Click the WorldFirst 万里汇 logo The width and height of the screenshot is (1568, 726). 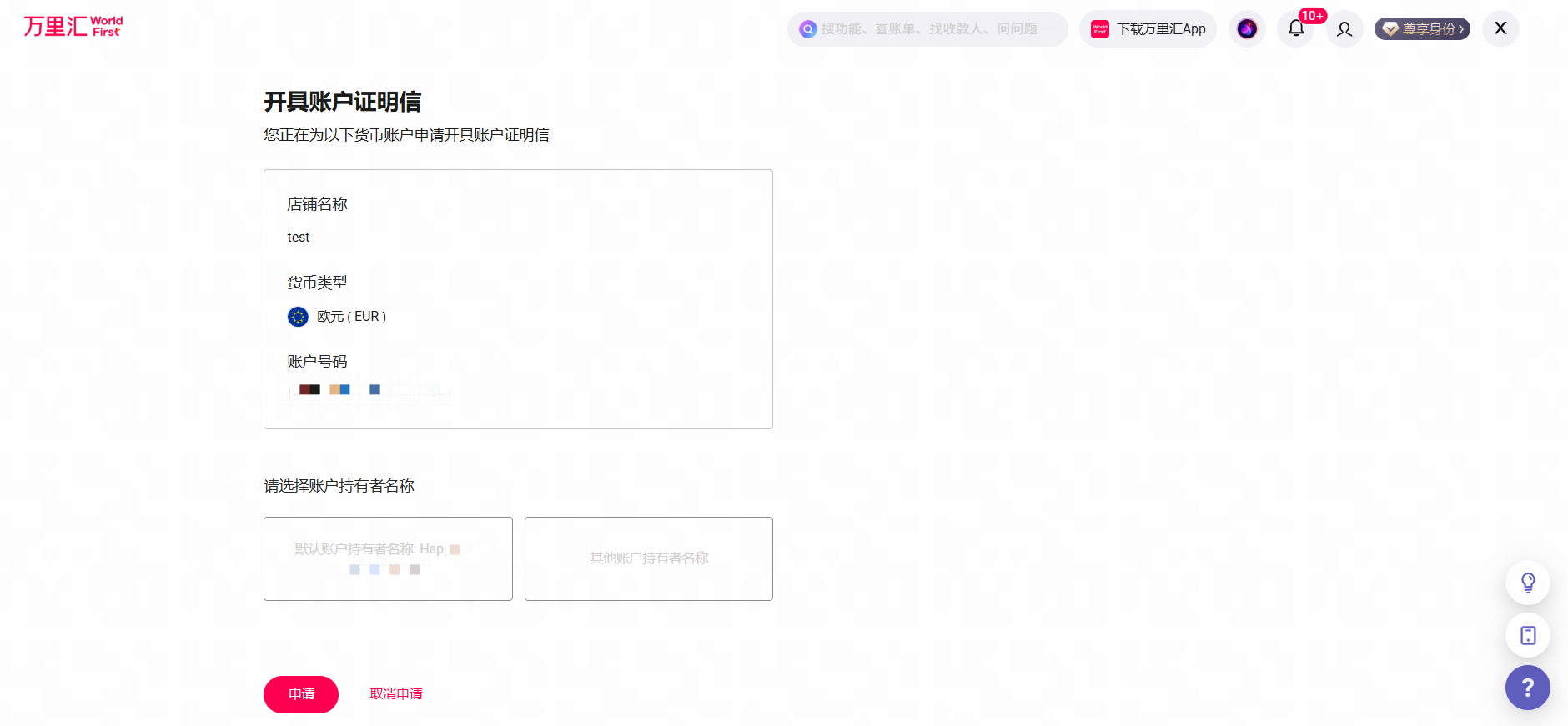coord(73,27)
